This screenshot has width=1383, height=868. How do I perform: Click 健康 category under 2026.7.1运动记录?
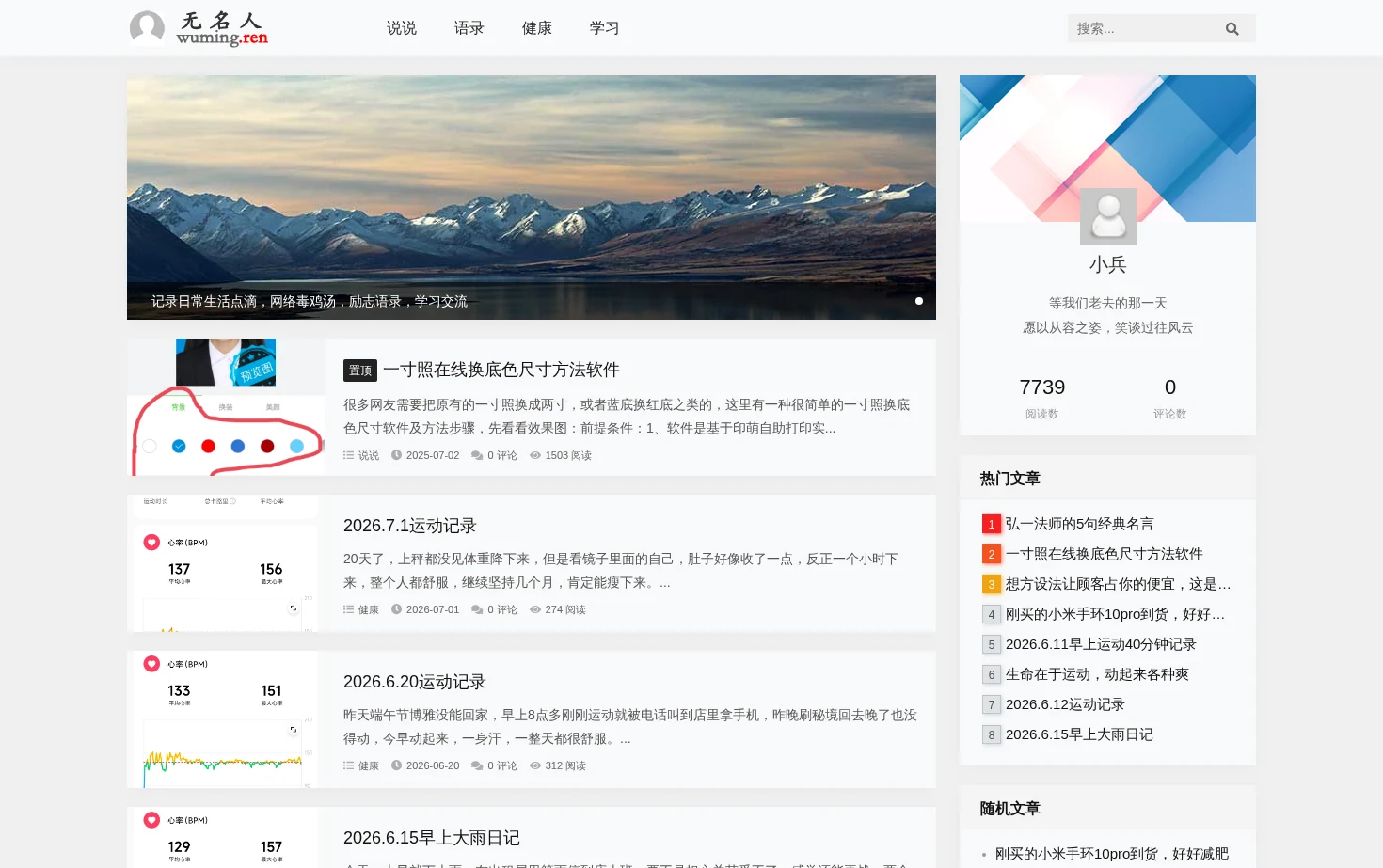point(369,609)
